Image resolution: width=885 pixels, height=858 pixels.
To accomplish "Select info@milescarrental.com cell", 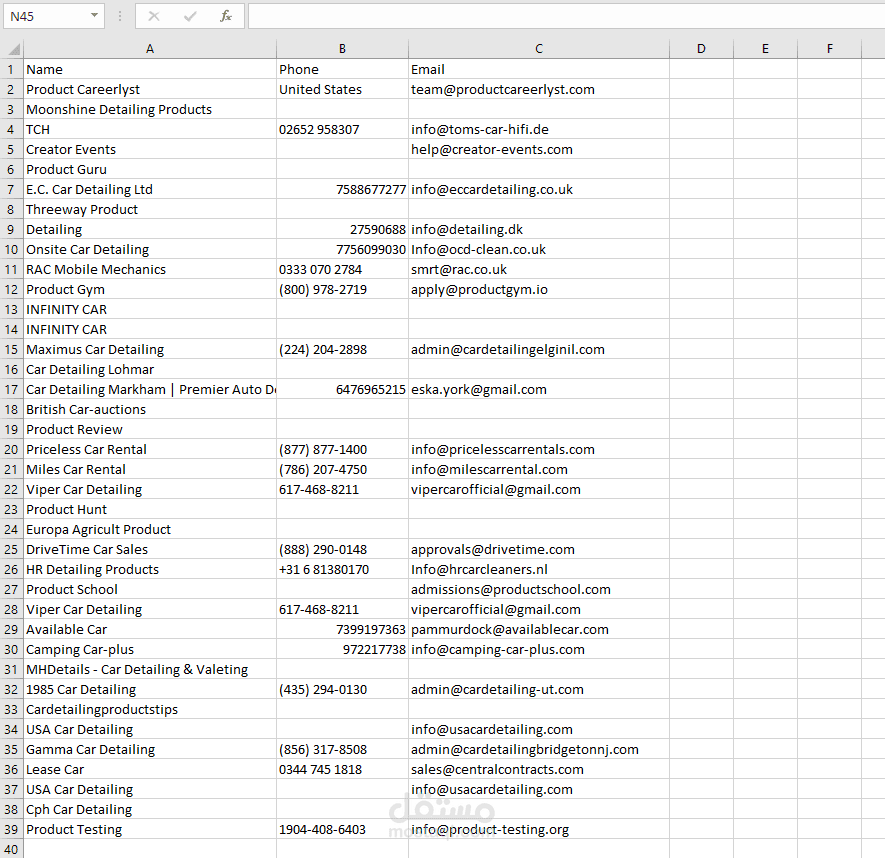I will pos(538,469).
